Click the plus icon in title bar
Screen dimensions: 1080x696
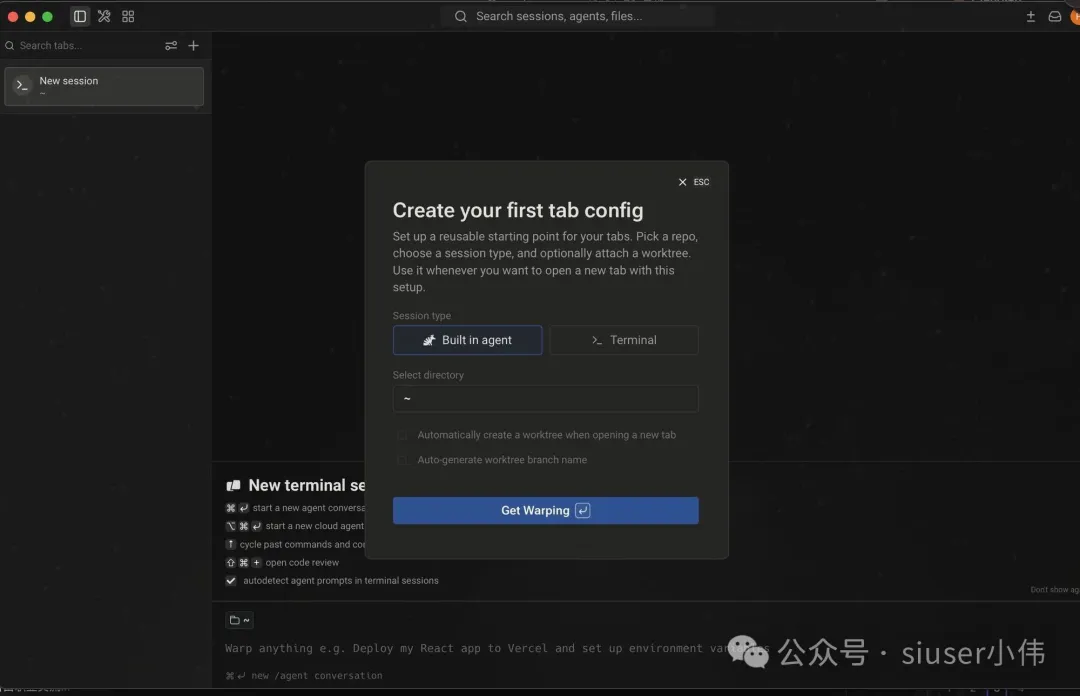pos(1030,16)
